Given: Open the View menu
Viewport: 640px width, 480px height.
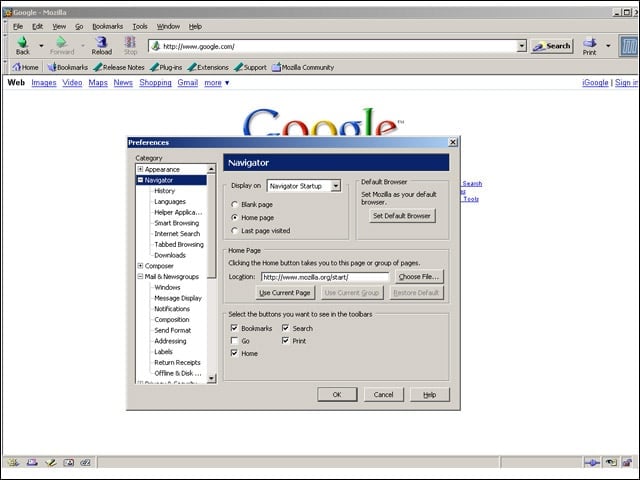Looking at the screenshot, I should point(59,27).
